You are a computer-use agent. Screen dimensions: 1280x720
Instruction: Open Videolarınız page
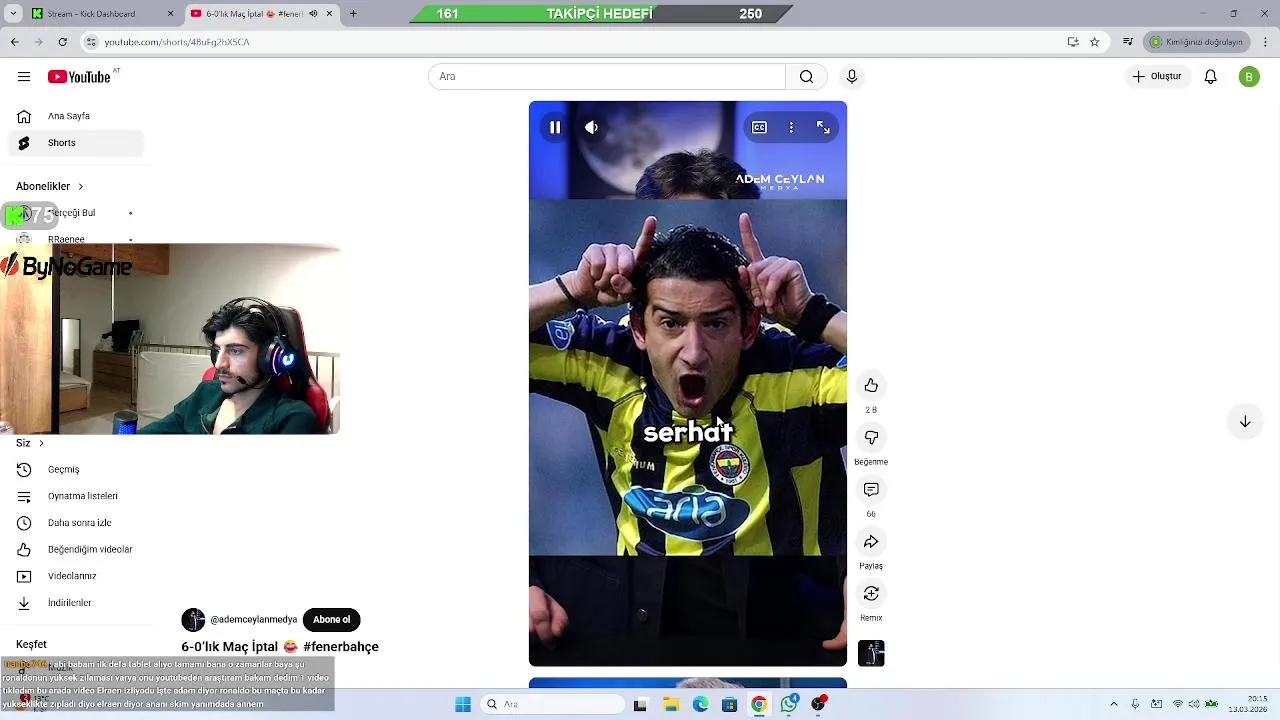(76, 576)
